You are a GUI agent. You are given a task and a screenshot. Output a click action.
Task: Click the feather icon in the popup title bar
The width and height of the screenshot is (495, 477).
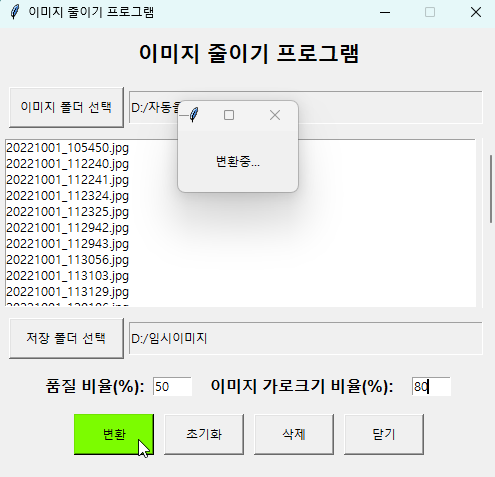[194, 115]
